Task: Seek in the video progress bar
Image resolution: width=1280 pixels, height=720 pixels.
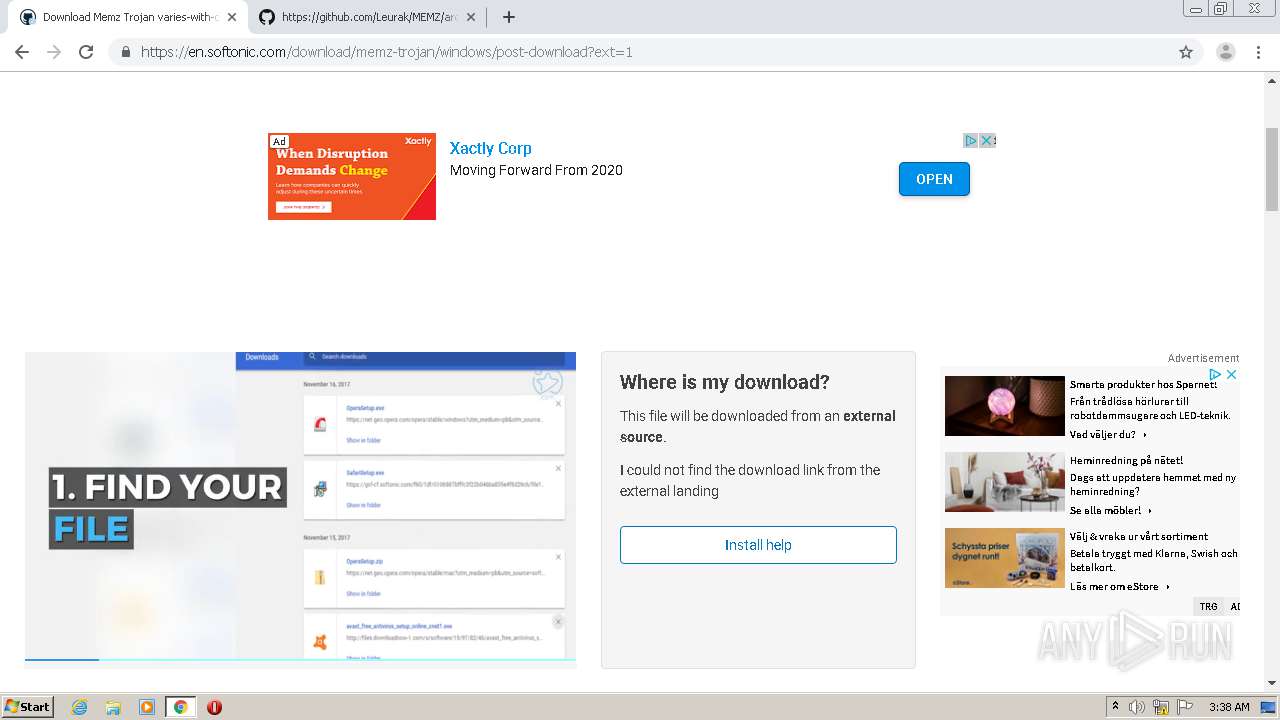Action: click(x=300, y=660)
